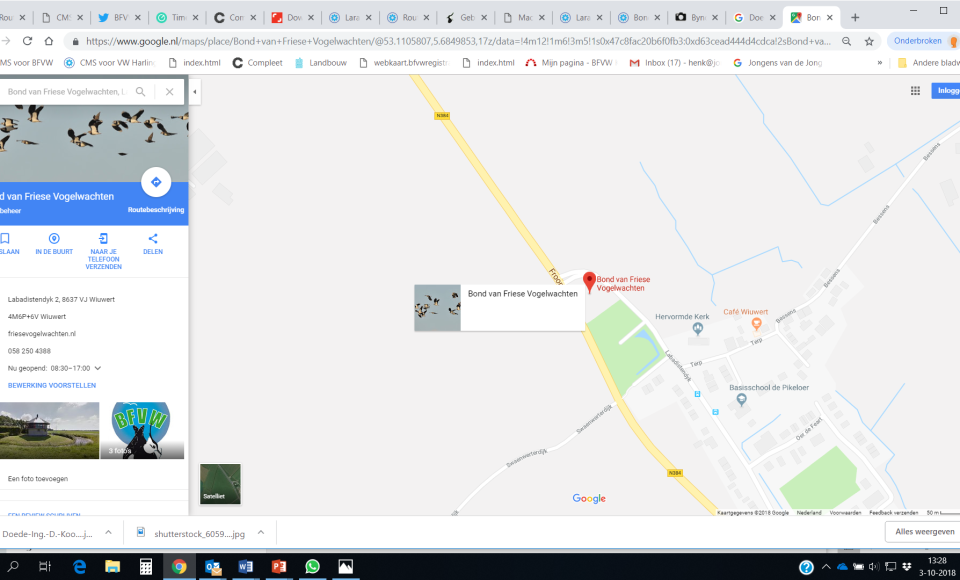Open File Explorer from taskbar
The height and width of the screenshot is (580, 960).
[113, 567]
